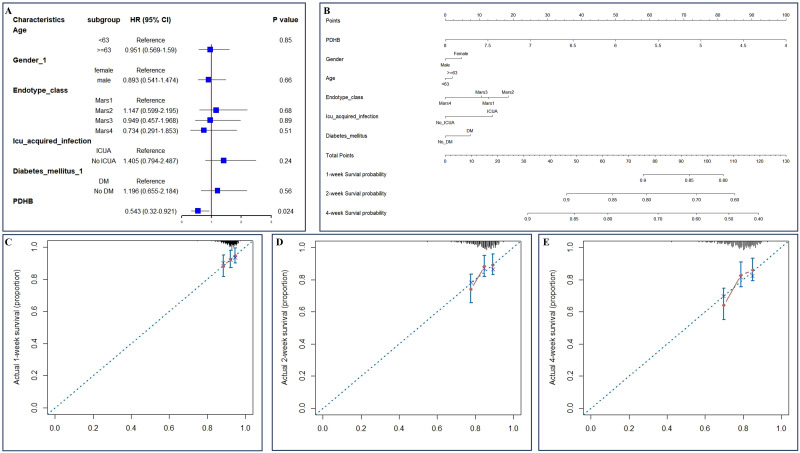Click the "PDHB" heading in panel A
The image size is (800, 453).
tap(23, 201)
